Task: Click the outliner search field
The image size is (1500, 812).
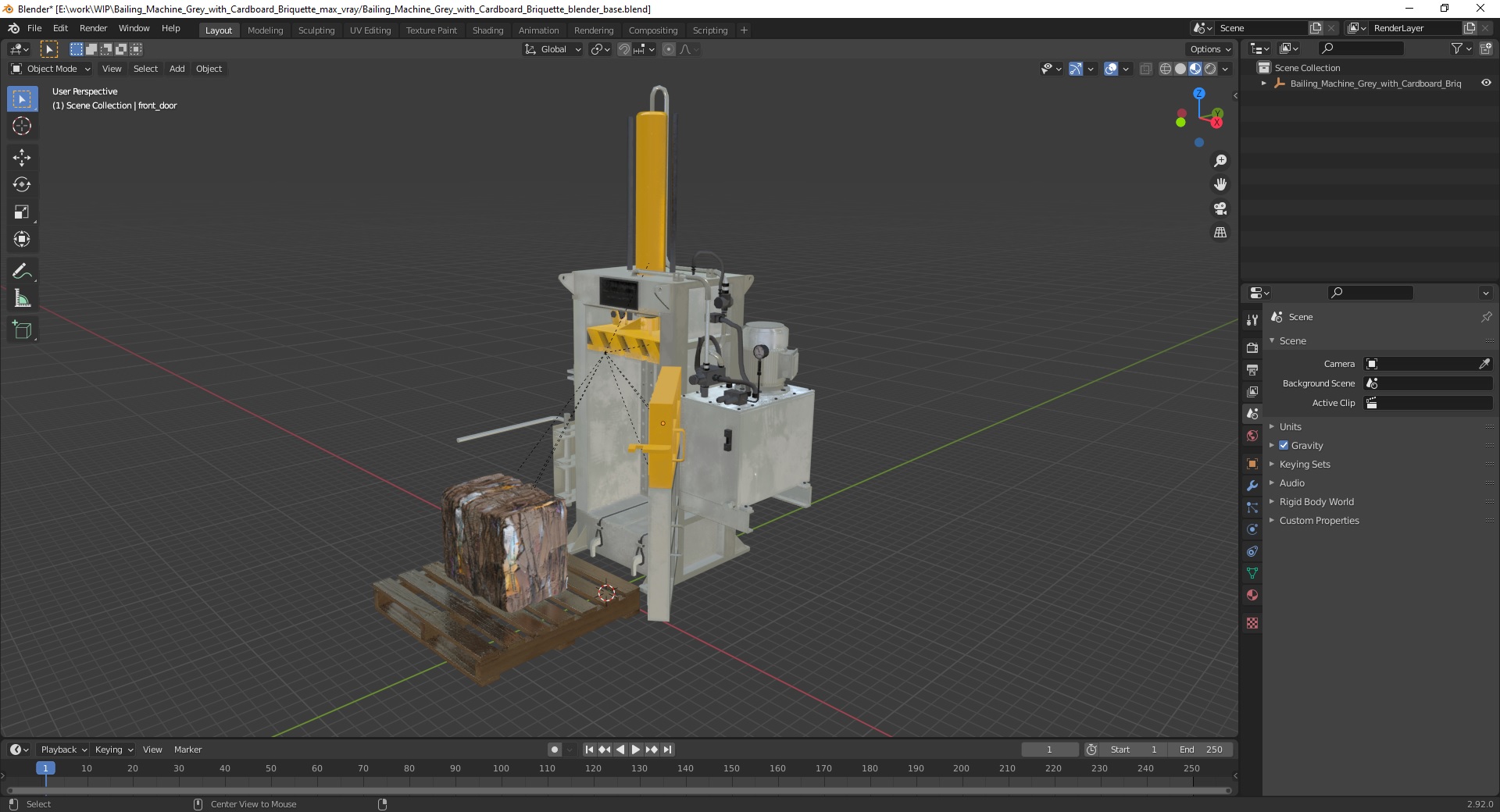Action: pos(1360,48)
